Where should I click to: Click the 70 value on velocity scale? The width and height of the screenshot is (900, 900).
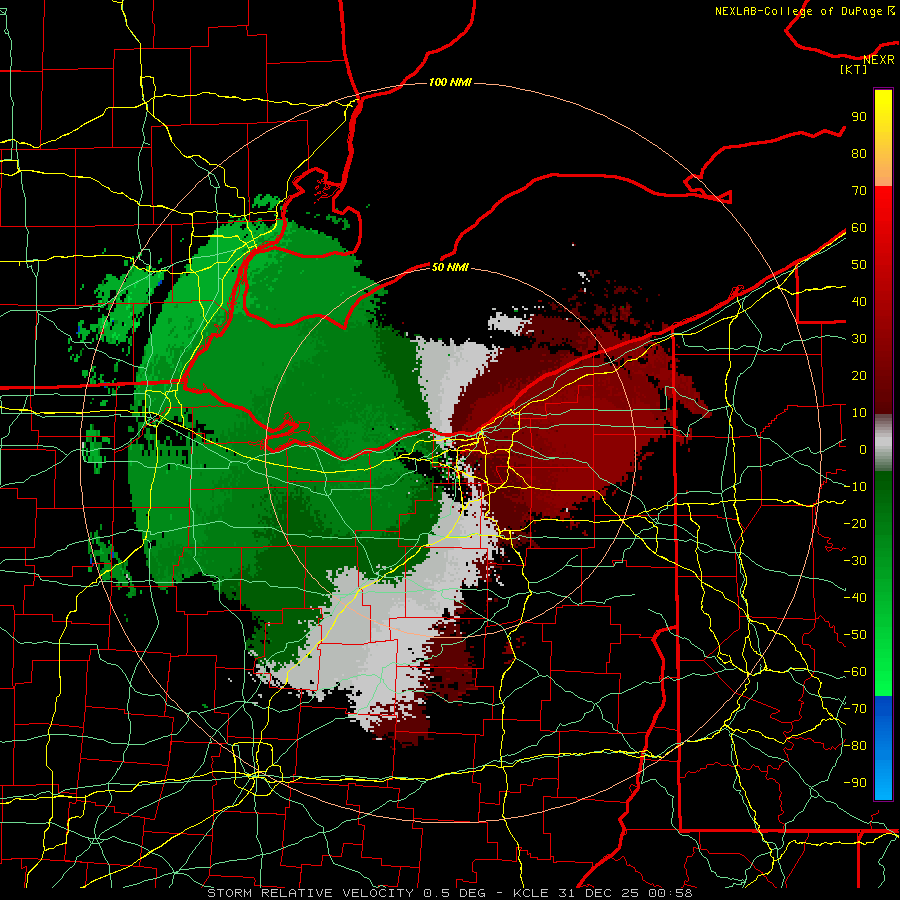(x=859, y=191)
